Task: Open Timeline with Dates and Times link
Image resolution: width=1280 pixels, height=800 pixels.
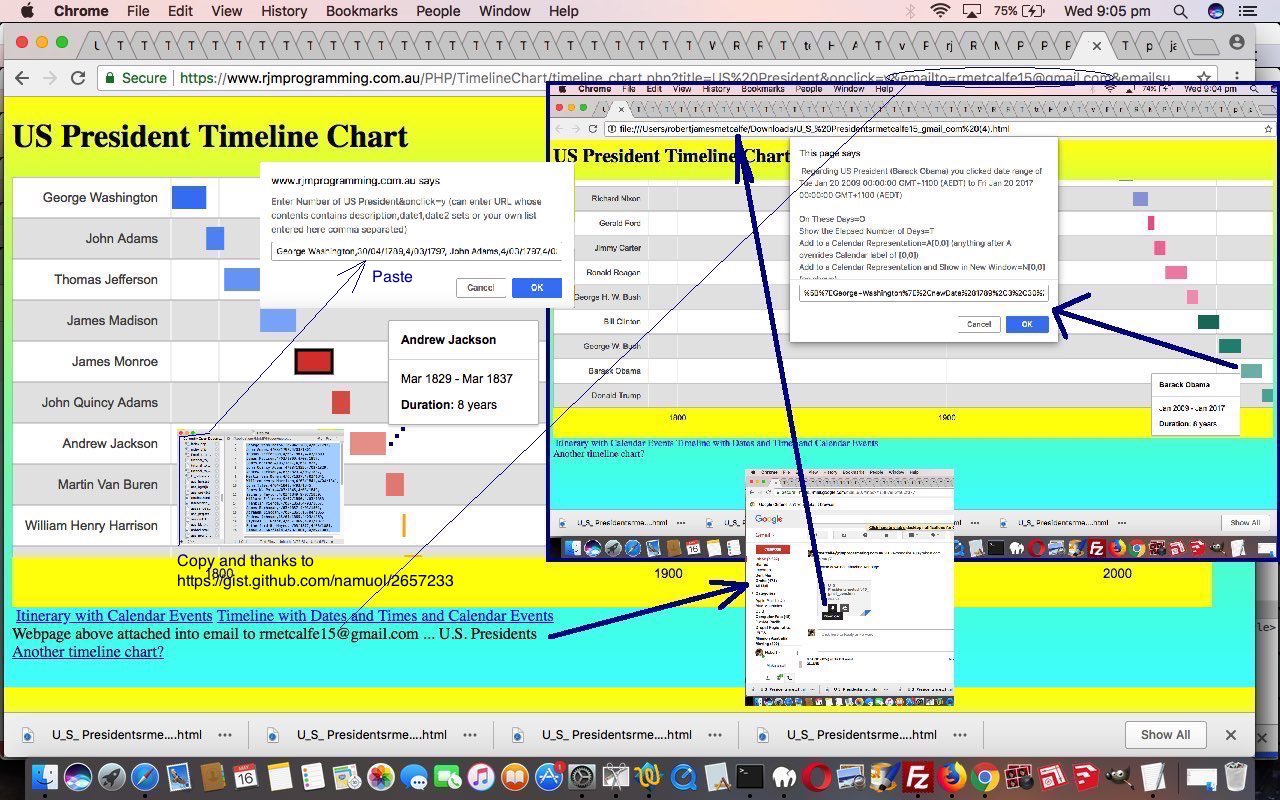Action: point(385,616)
